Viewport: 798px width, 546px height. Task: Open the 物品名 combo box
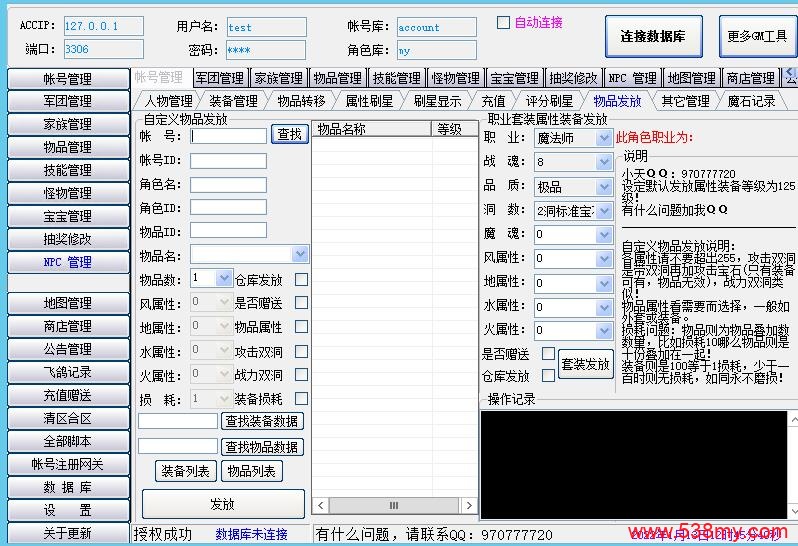pos(300,254)
